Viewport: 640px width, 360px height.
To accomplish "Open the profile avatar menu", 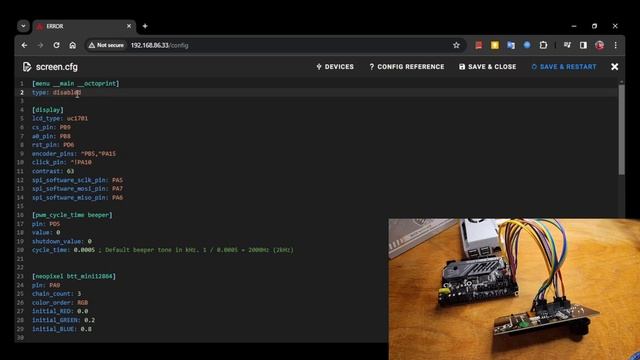I will click(600, 45).
